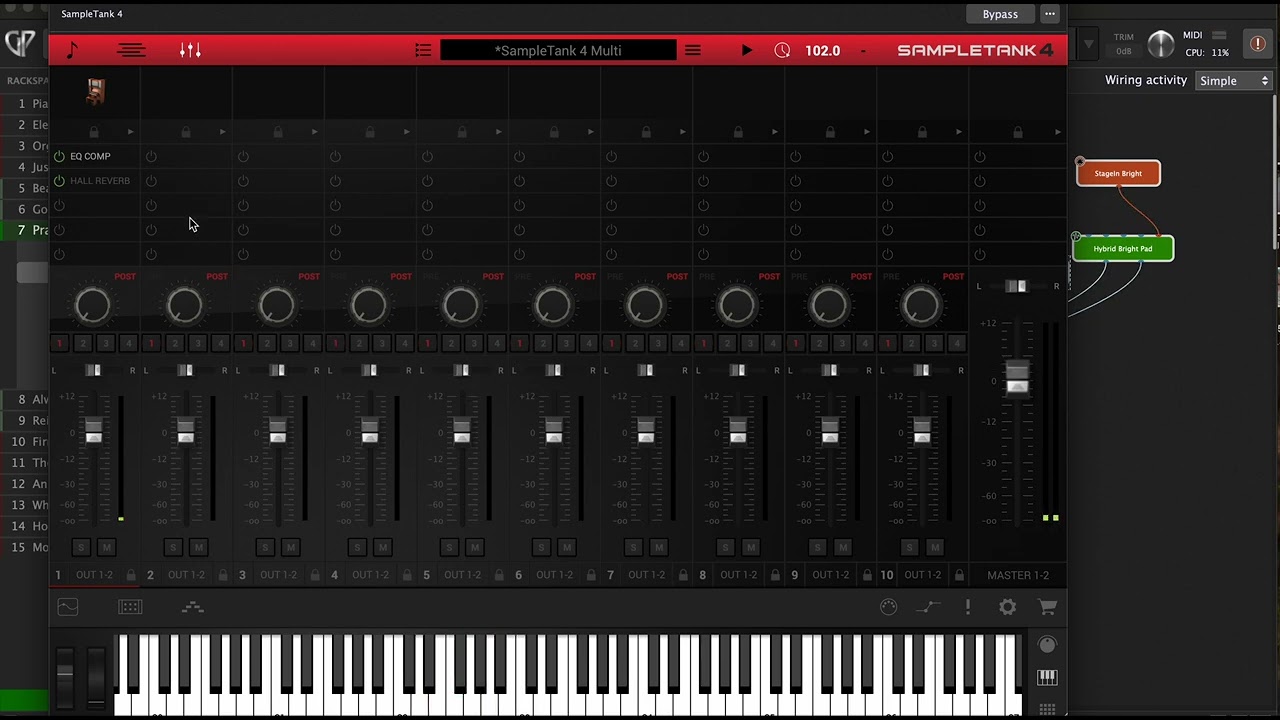Click the lock icon beside channel 5 OUT 1-2
The height and width of the screenshot is (720, 1280).
pos(499,575)
